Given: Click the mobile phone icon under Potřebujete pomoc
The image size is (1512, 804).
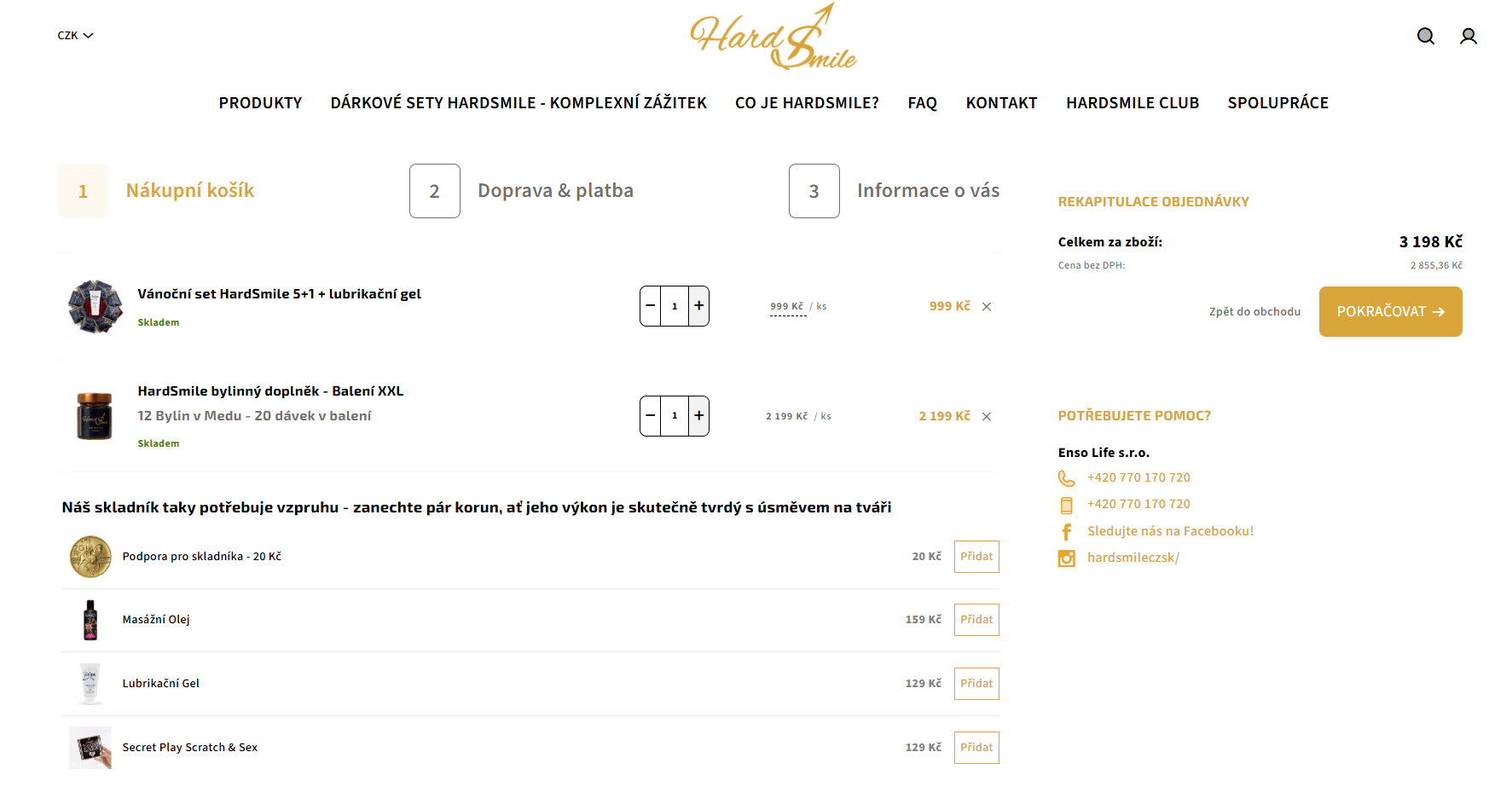Looking at the screenshot, I should tap(1066, 504).
